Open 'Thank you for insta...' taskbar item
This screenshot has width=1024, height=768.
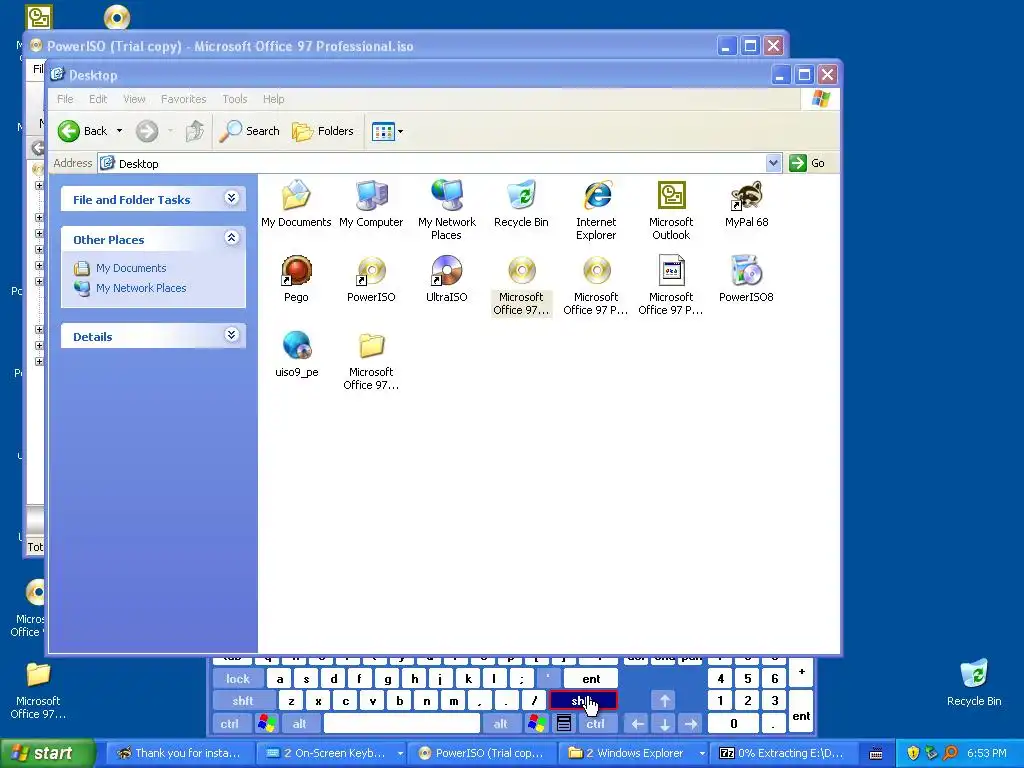pos(180,753)
